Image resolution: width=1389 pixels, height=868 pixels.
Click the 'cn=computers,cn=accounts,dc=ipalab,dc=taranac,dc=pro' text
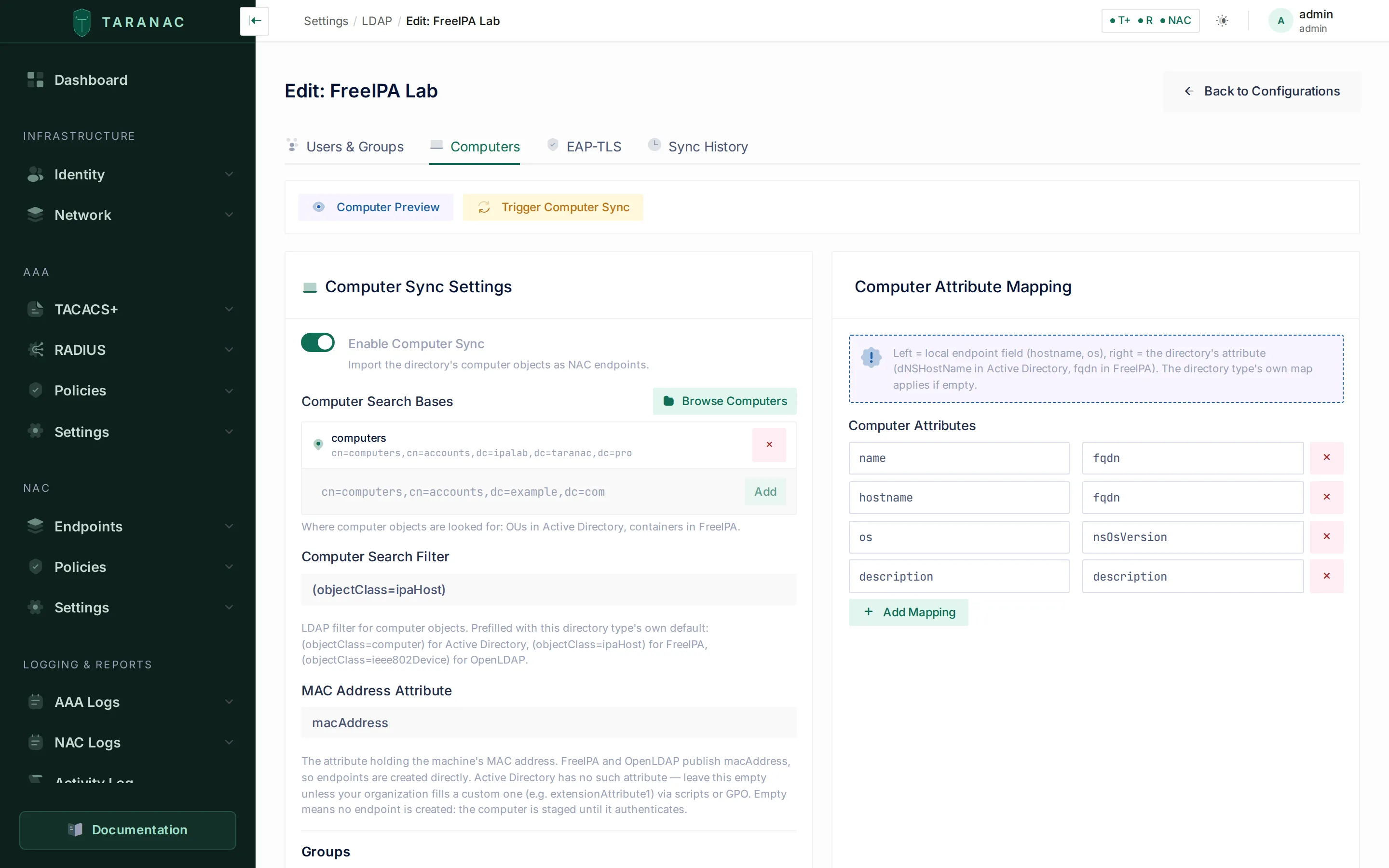(x=481, y=453)
